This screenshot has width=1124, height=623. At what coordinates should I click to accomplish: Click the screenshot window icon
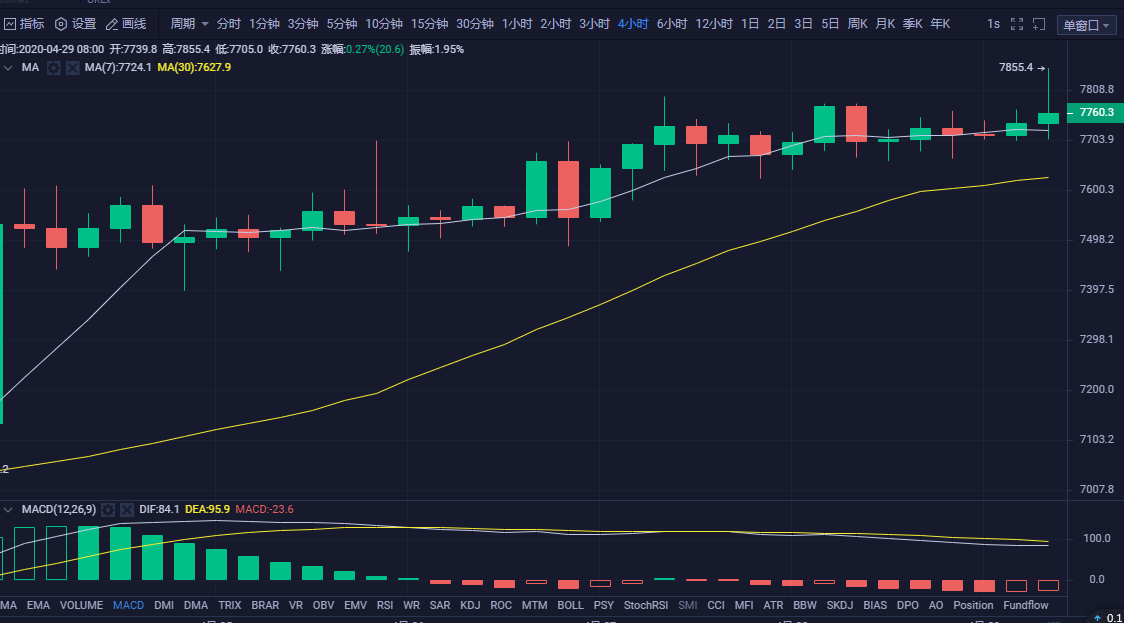click(1039, 24)
